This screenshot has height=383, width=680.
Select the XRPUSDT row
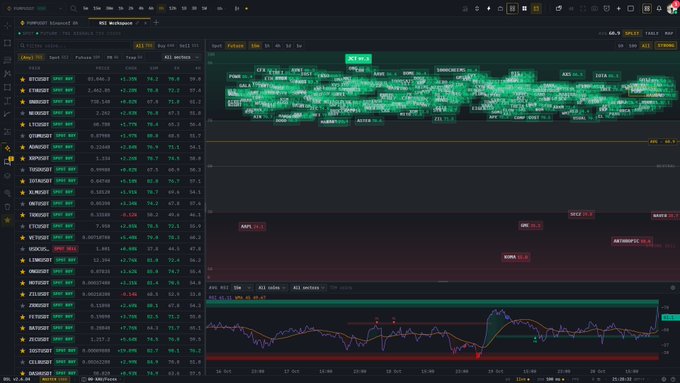point(110,158)
